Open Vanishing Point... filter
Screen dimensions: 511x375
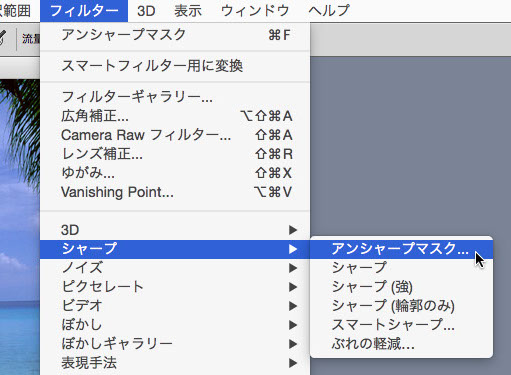pyautogui.click(x=175, y=192)
